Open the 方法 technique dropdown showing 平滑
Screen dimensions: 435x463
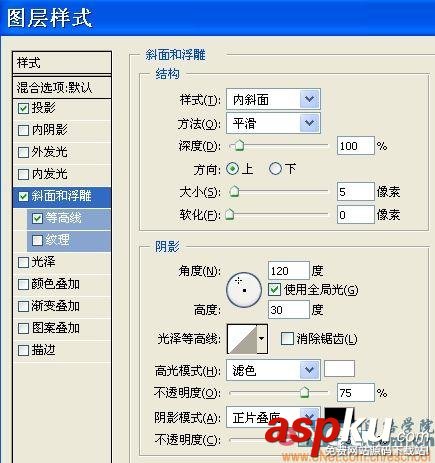273,123
